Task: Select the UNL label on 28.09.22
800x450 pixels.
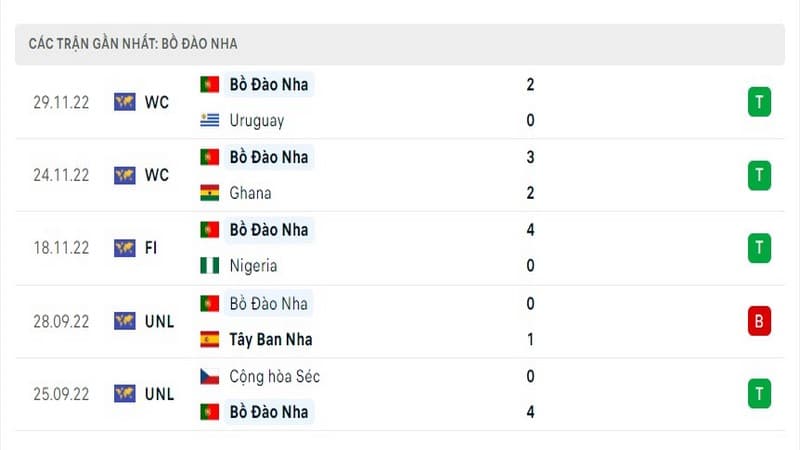Action: 159,321
